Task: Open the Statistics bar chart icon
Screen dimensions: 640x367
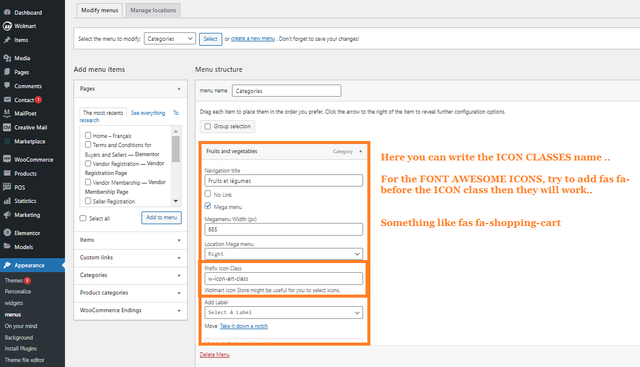Action: point(7,201)
